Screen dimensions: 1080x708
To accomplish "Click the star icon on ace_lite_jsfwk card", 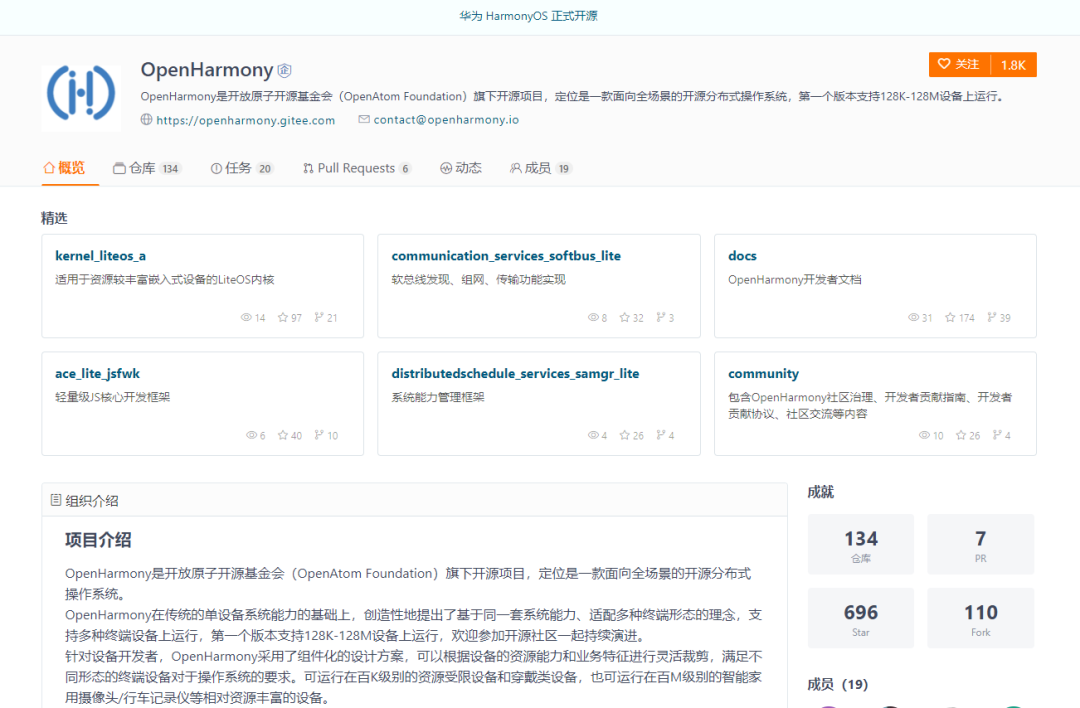I will [x=282, y=435].
